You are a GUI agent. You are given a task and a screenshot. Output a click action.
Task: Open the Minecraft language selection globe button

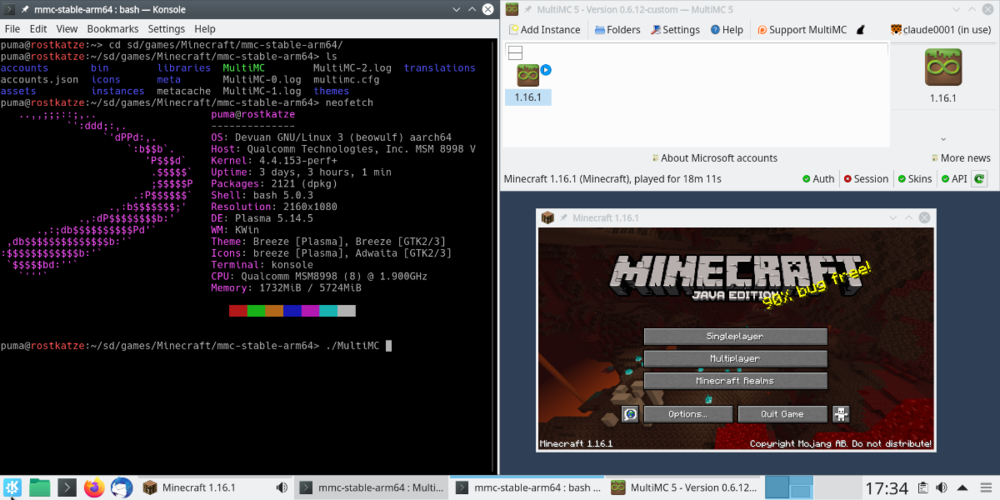[630, 414]
